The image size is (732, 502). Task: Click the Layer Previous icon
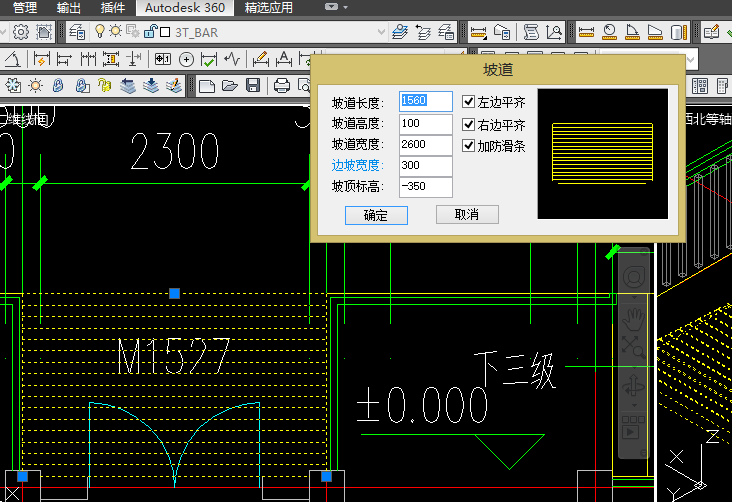pyautogui.click(x=423, y=32)
